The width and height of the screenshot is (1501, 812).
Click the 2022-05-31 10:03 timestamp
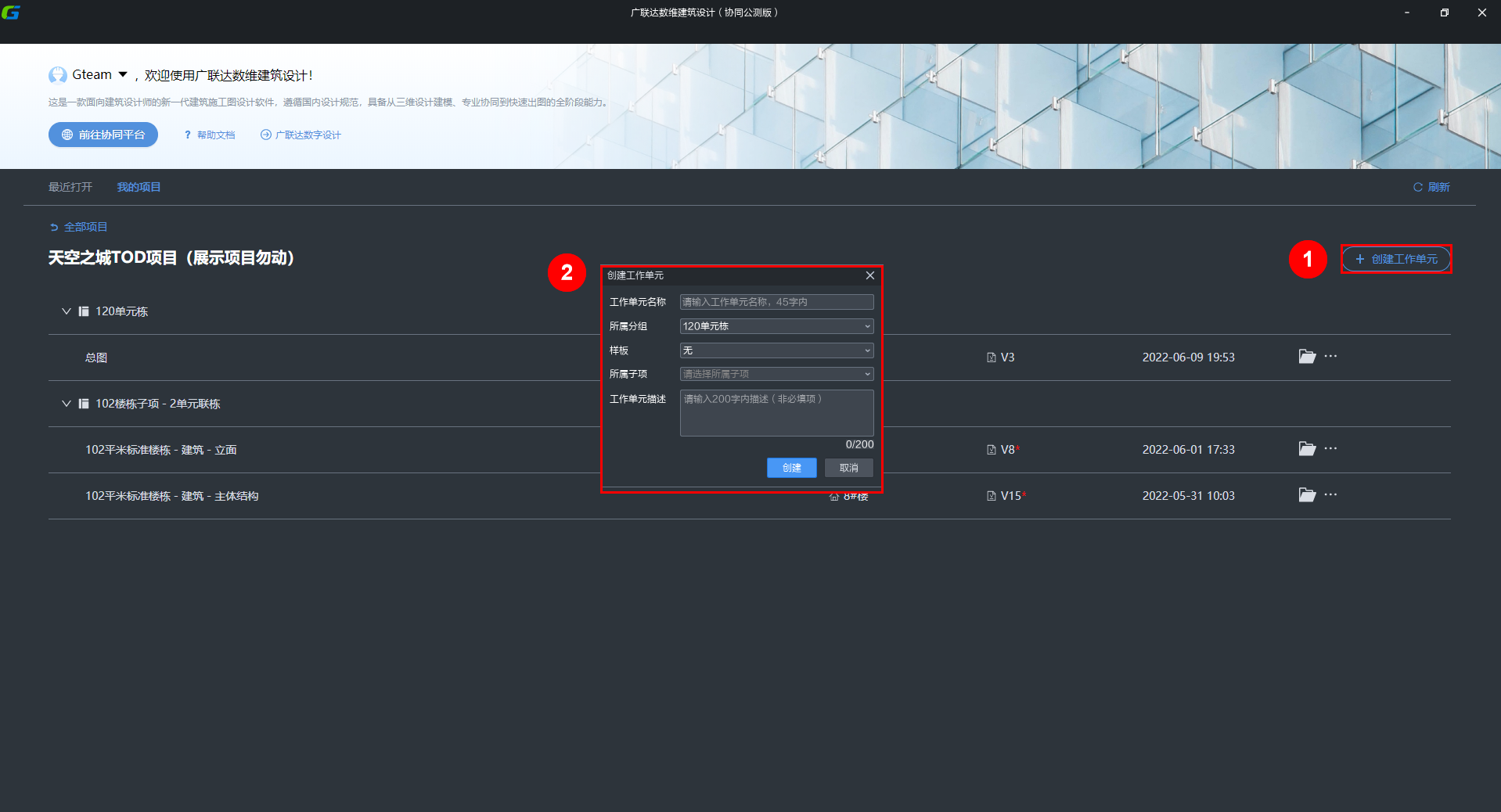point(1189,496)
